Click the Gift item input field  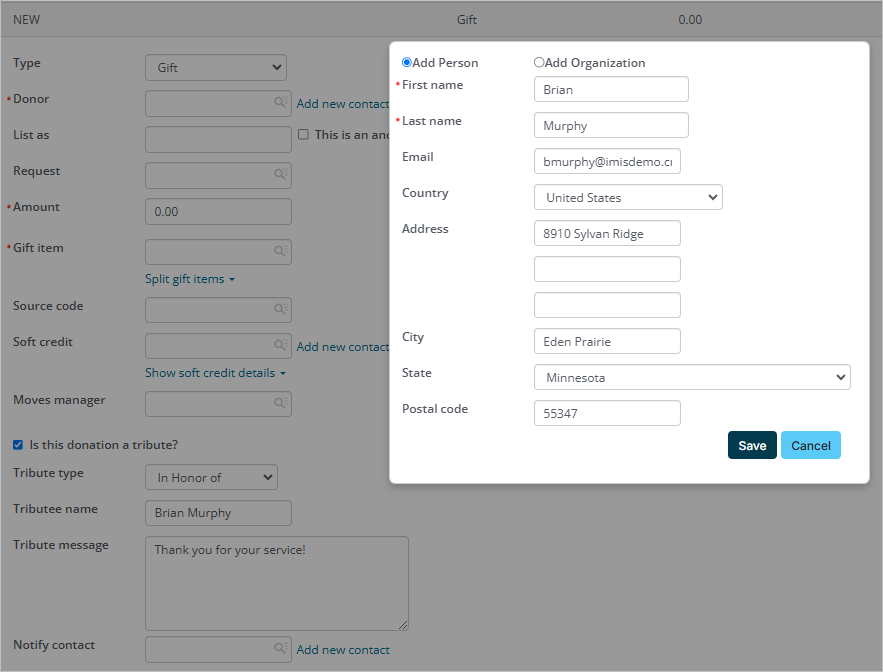pyautogui.click(x=218, y=252)
